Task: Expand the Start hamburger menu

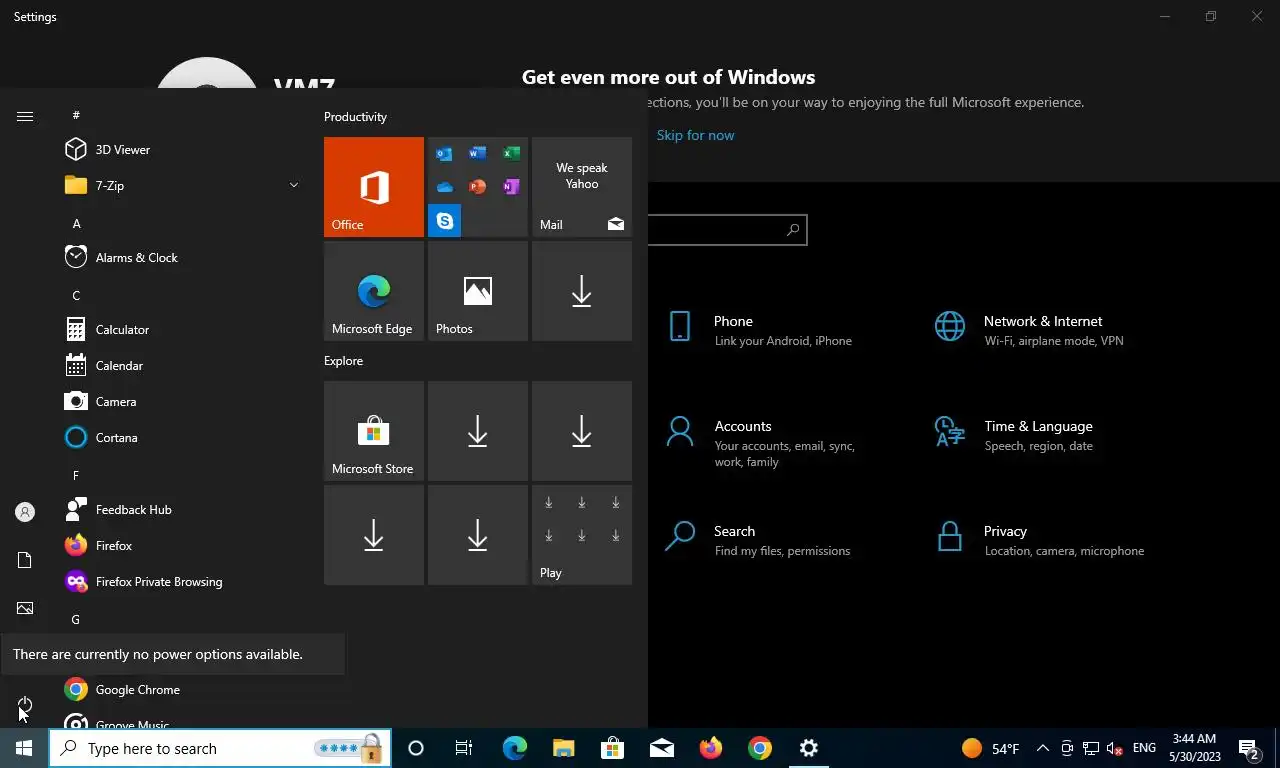Action: pyautogui.click(x=25, y=116)
